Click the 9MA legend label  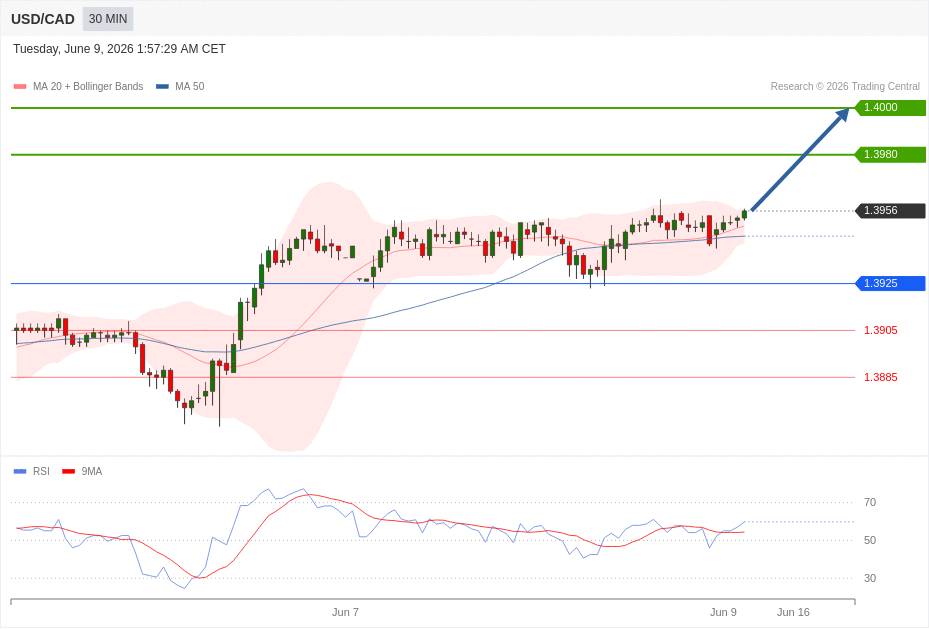click(92, 471)
